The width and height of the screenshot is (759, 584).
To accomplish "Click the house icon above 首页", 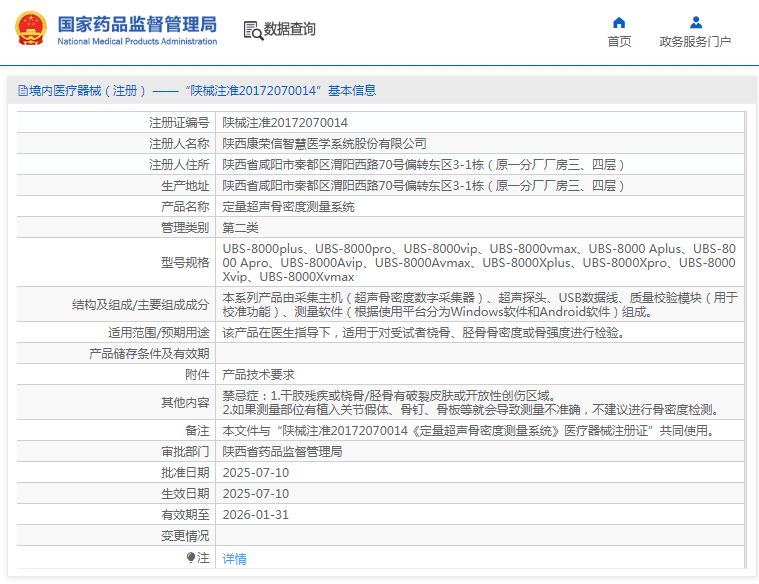I will [x=619, y=22].
